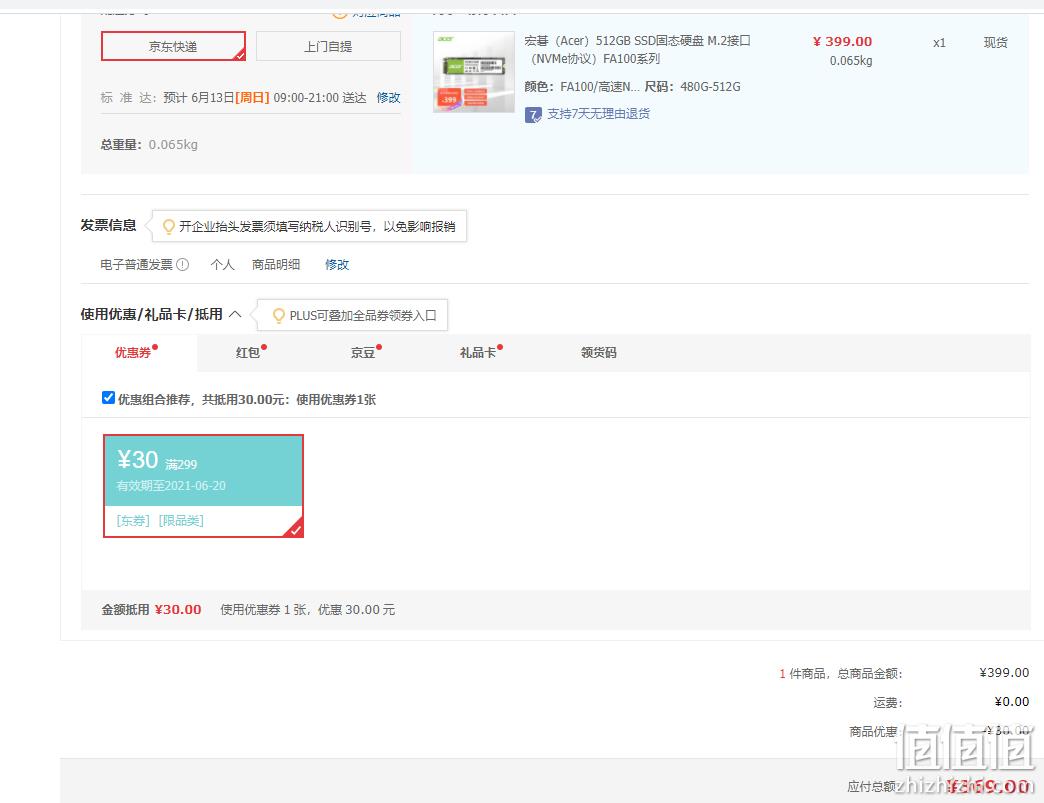Switch to the 领货码 tab
Screen dimensions: 1044x803
[x=599, y=352]
